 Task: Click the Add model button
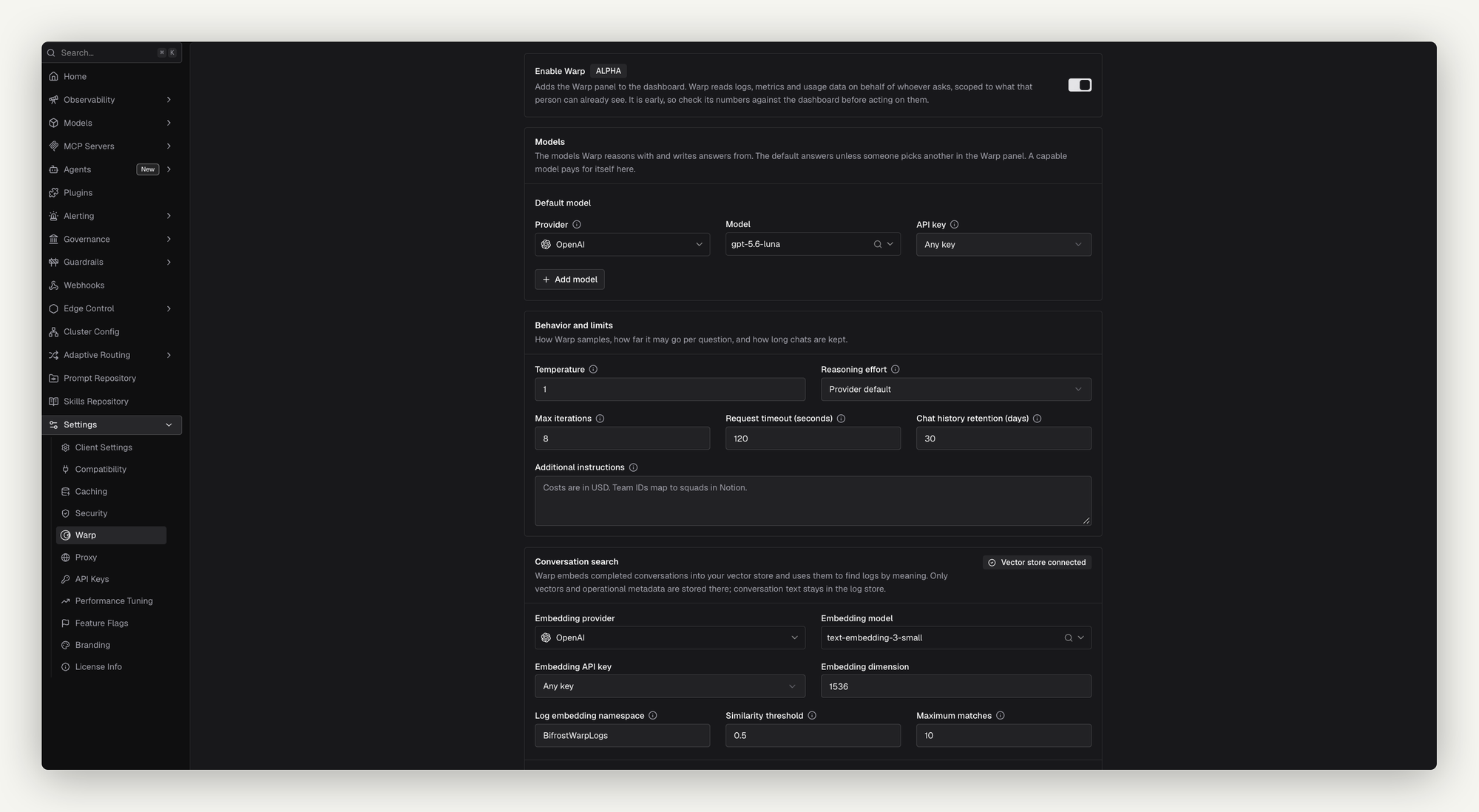tap(569, 280)
